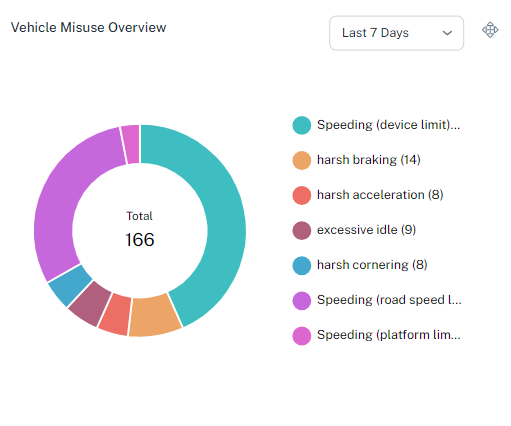Click the pink platform limit legend dot
The image size is (511, 426).
click(x=302, y=335)
